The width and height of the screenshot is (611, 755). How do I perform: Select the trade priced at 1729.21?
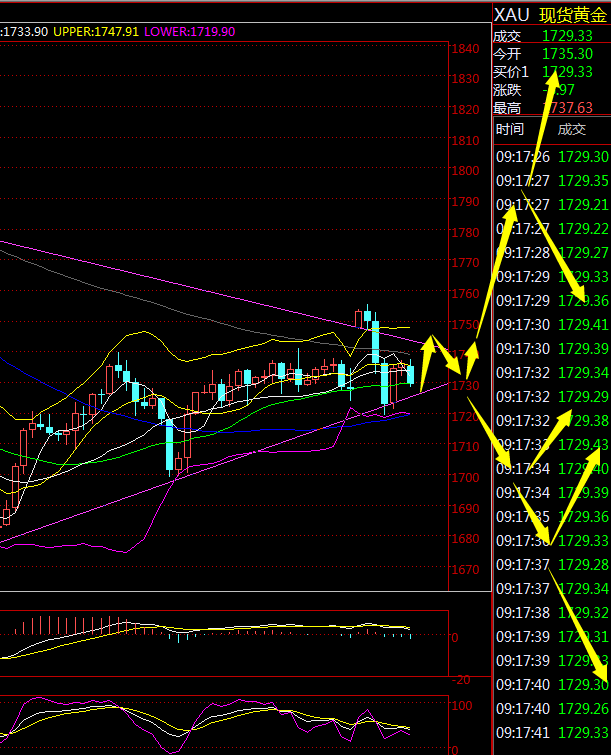(x=584, y=205)
